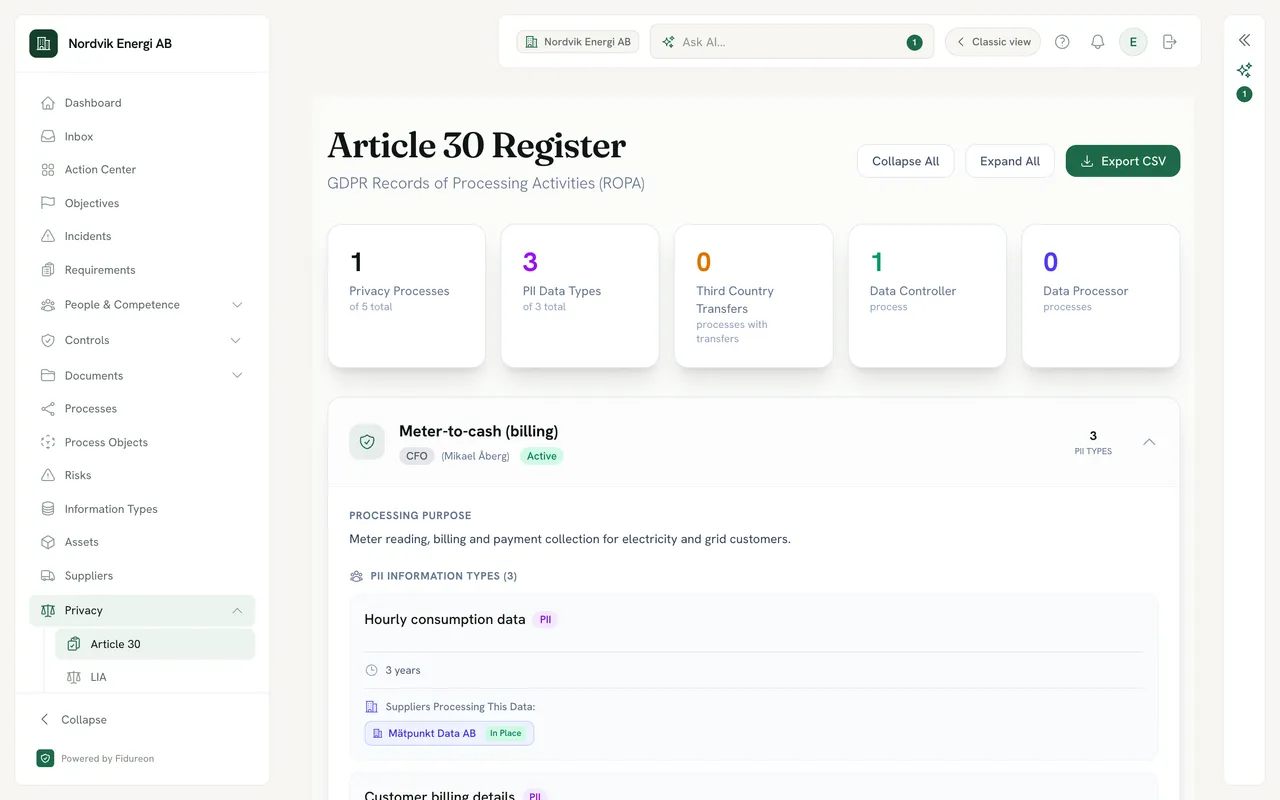The image size is (1280, 800).
Task: Click Privacy Processes stat card
Action: point(406,296)
